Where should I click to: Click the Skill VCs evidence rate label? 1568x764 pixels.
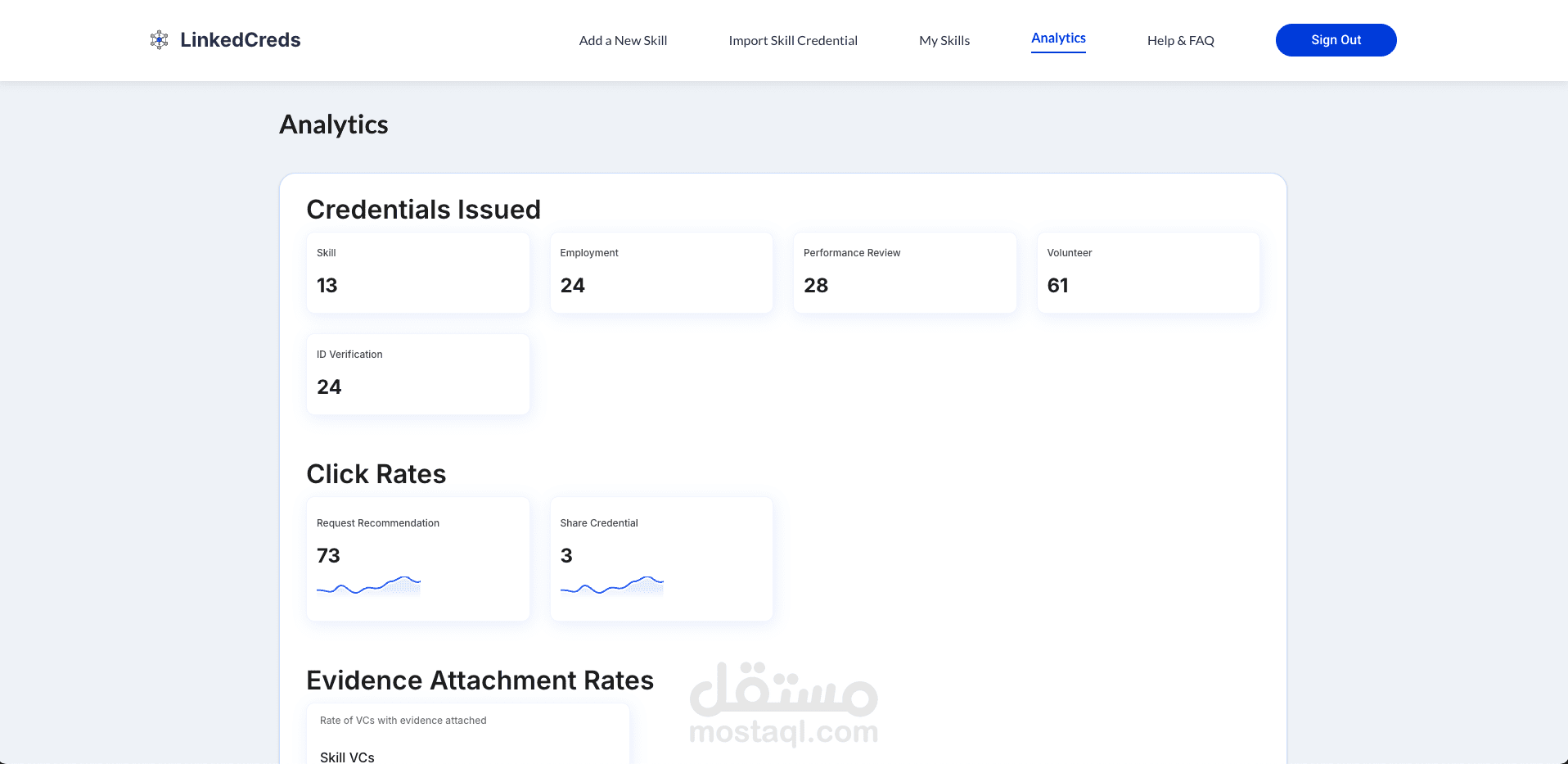pyautogui.click(x=347, y=757)
